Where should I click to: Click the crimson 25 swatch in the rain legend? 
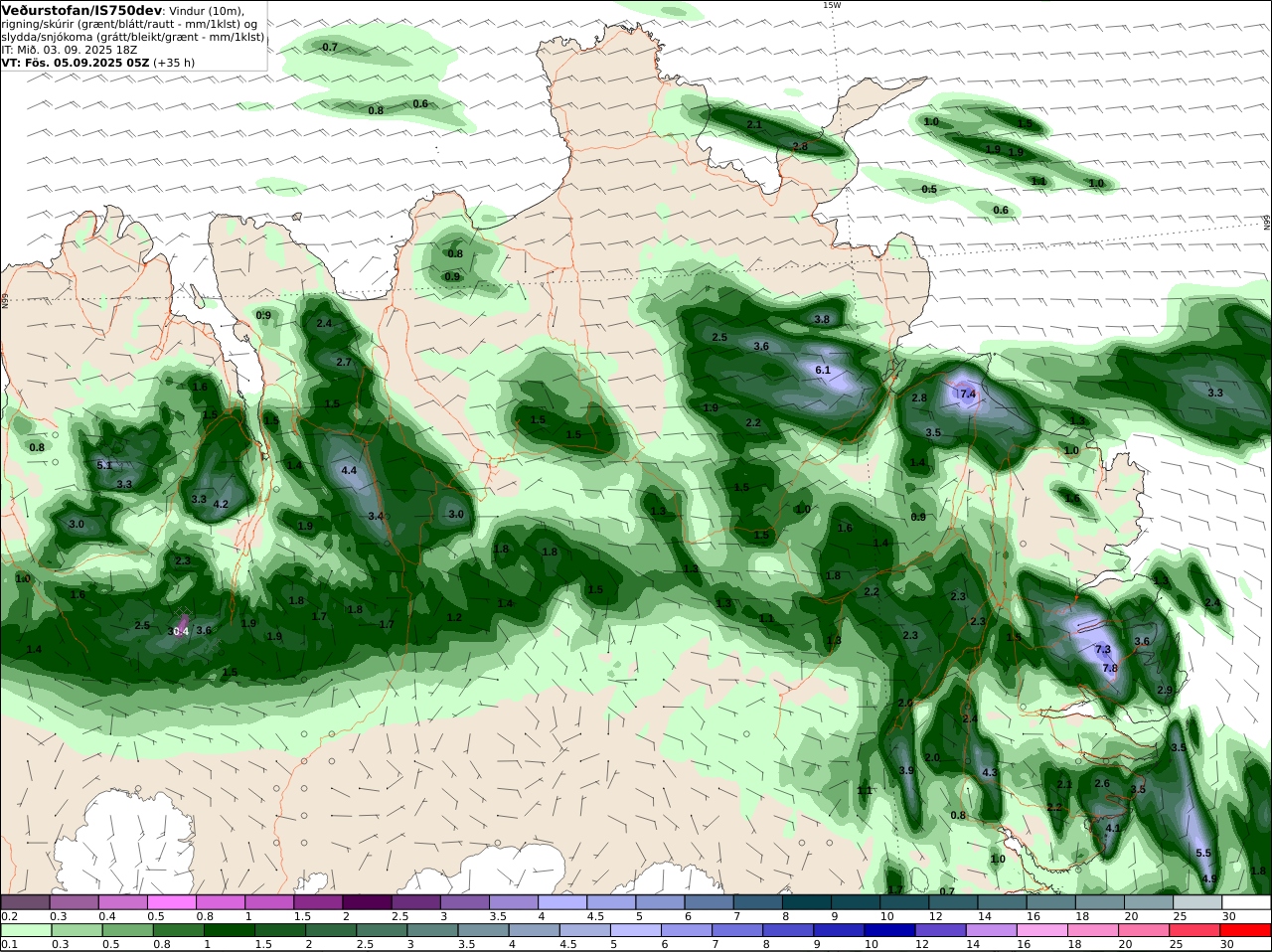point(1195,931)
